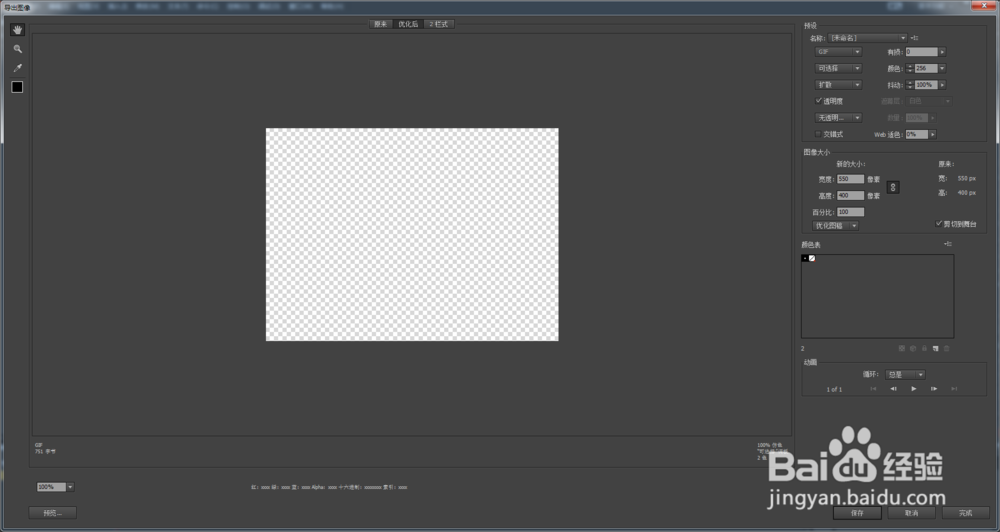Open the 有损 lossy slider arrow
Screen dimensions: 1000x532
click(x=943, y=52)
